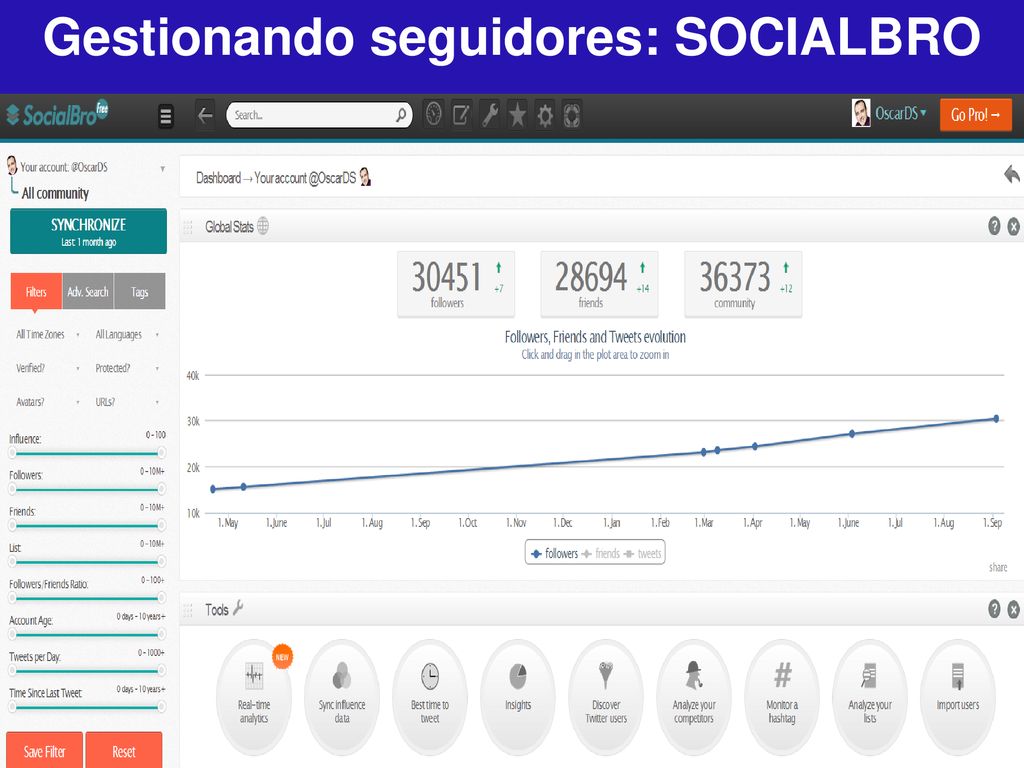Click the last data point on followers chart
This screenshot has width=1024, height=768.
[x=996, y=419]
